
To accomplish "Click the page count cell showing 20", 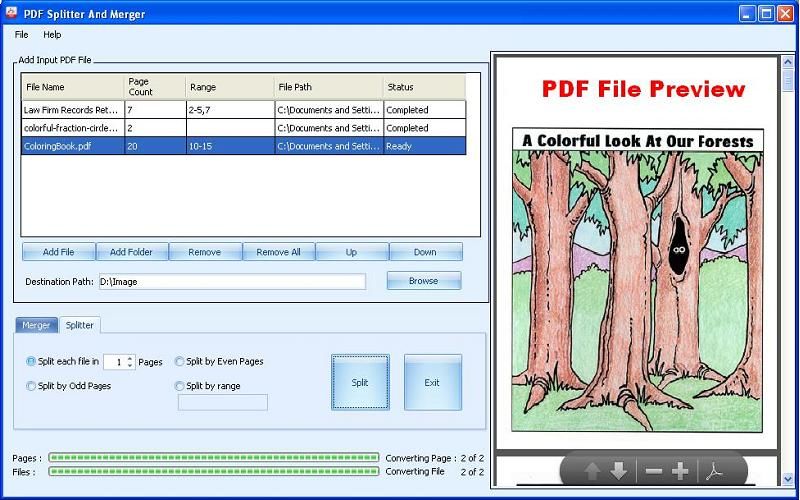I will click(x=155, y=146).
